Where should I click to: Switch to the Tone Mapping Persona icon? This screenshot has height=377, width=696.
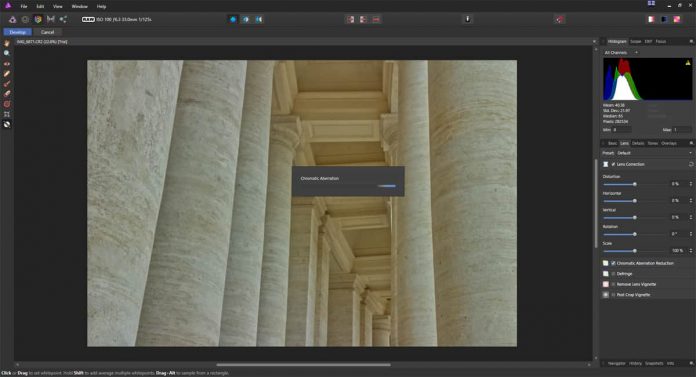[x=51, y=19]
